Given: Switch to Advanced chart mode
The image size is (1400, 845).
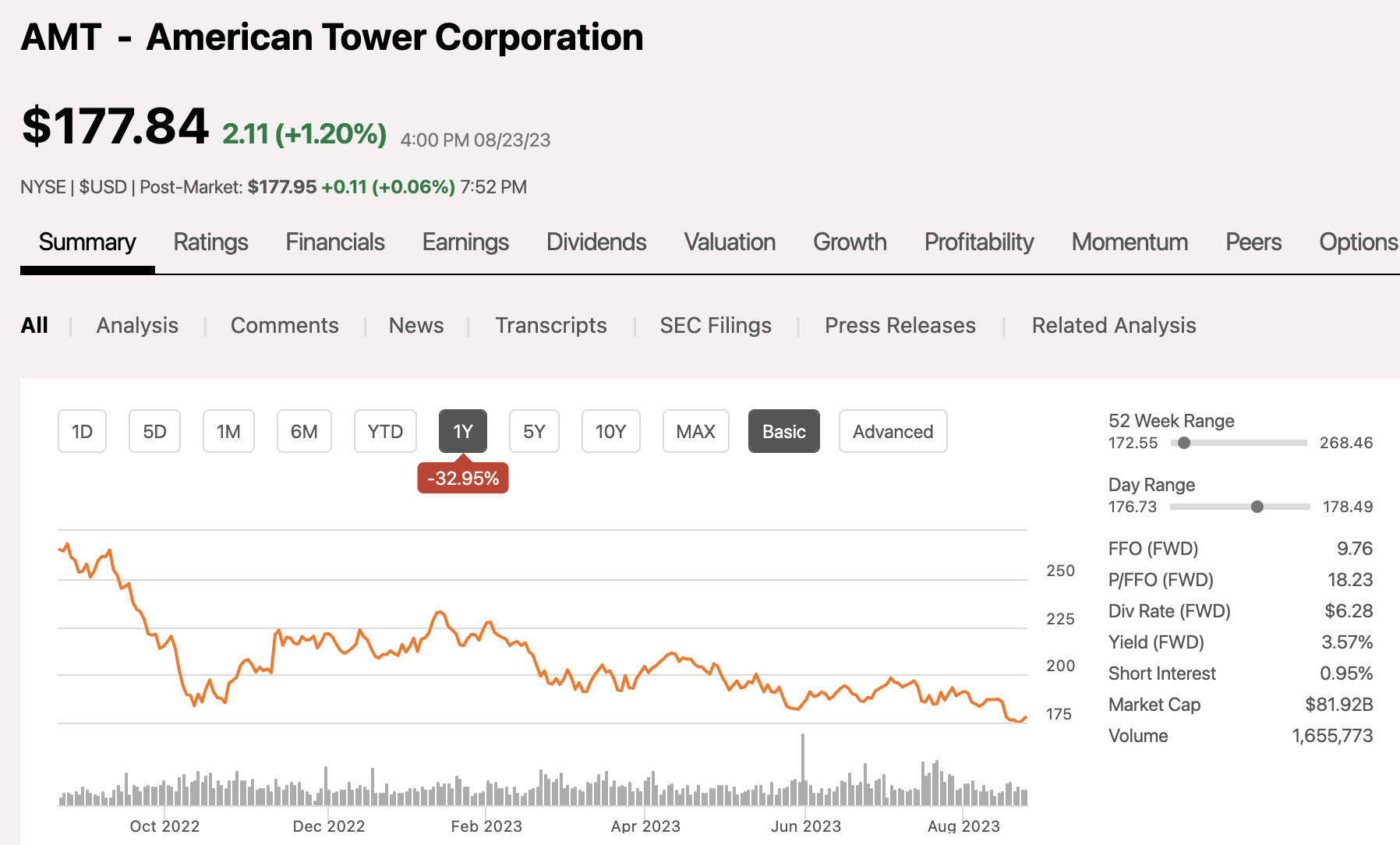Looking at the screenshot, I should (893, 431).
